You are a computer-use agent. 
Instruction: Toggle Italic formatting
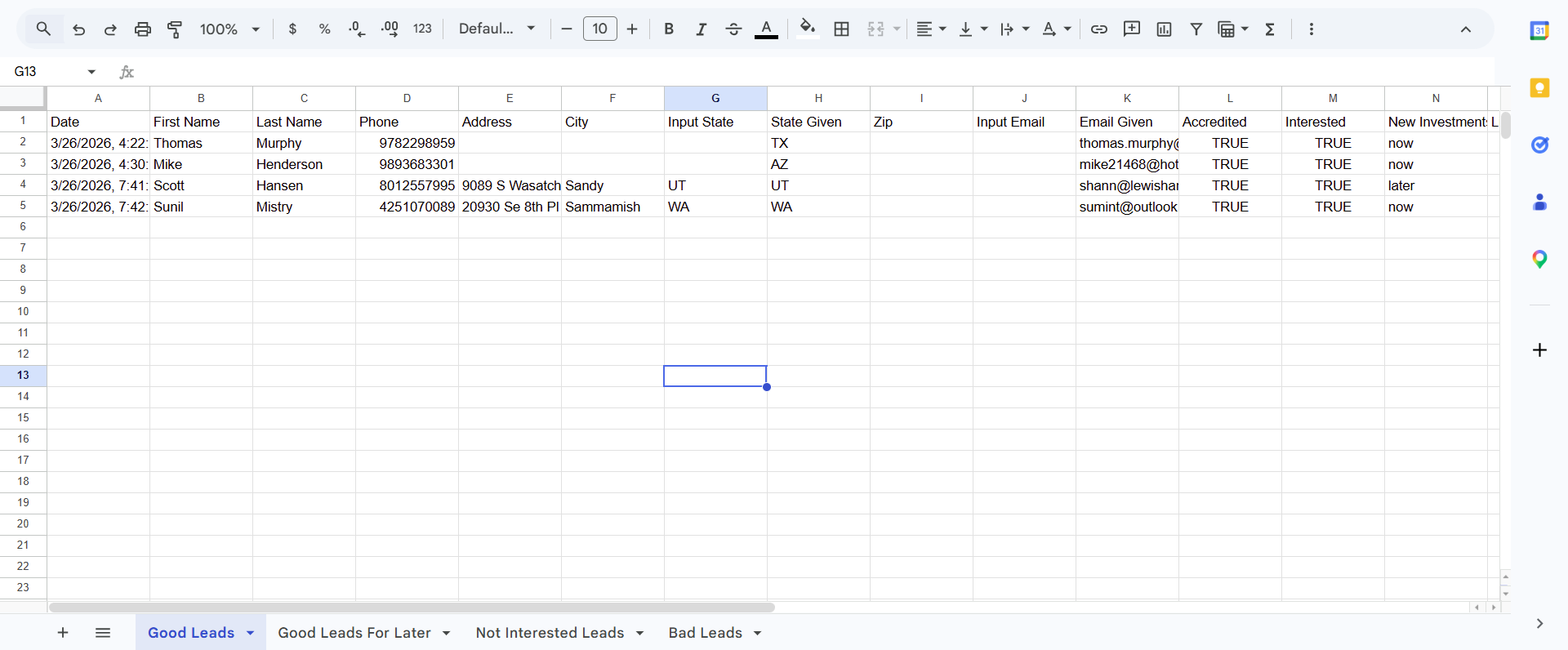pyautogui.click(x=701, y=29)
